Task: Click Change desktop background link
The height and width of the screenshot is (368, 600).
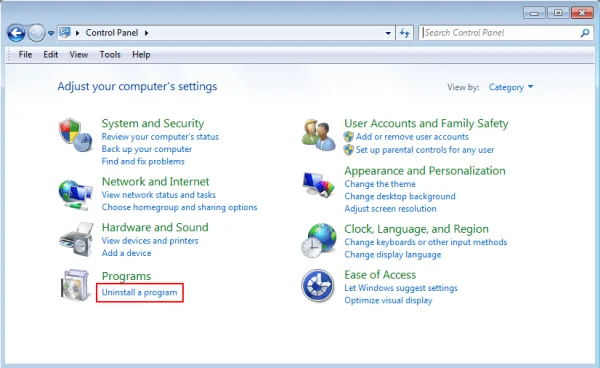Action: coord(400,196)
